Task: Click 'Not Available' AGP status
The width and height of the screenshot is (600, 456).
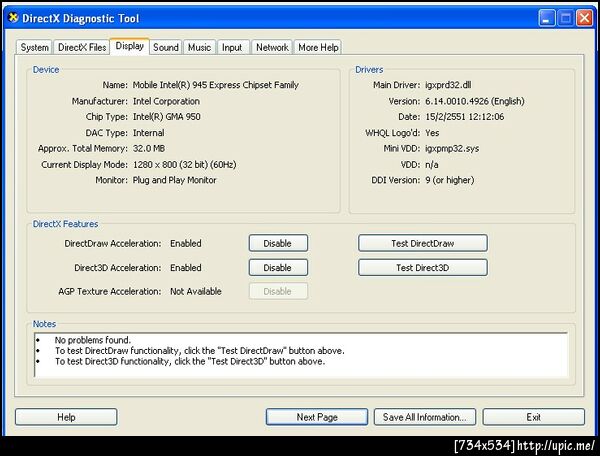Action: click(196, 292)
